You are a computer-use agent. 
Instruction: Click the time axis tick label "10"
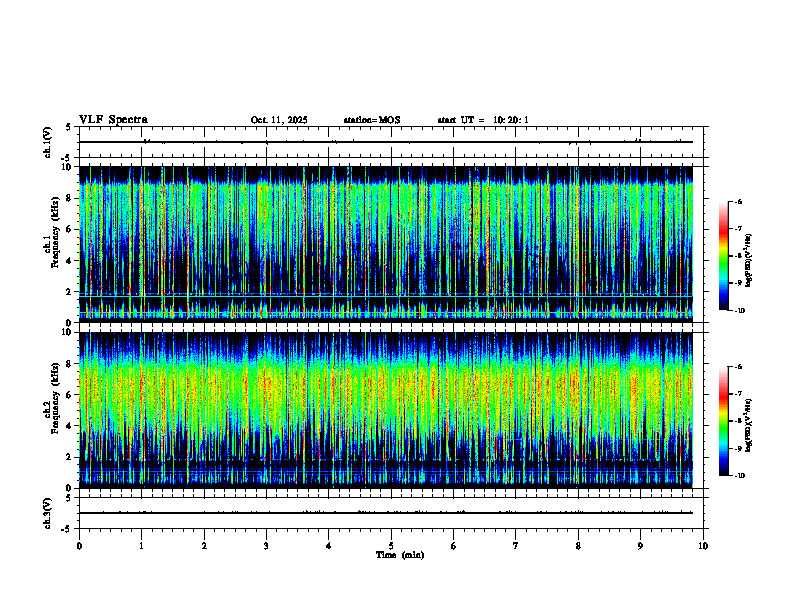703,546
